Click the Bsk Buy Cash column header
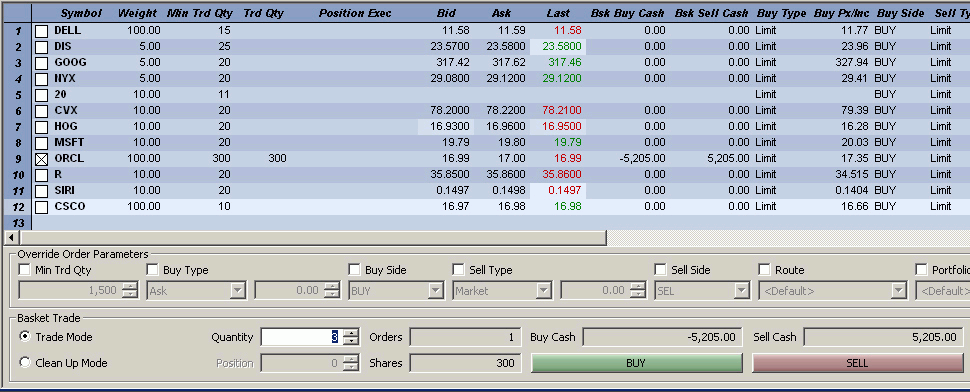Image resolution: width=970 pixels, height=392 pixels. pyautogui.click(x=628, y=13)
